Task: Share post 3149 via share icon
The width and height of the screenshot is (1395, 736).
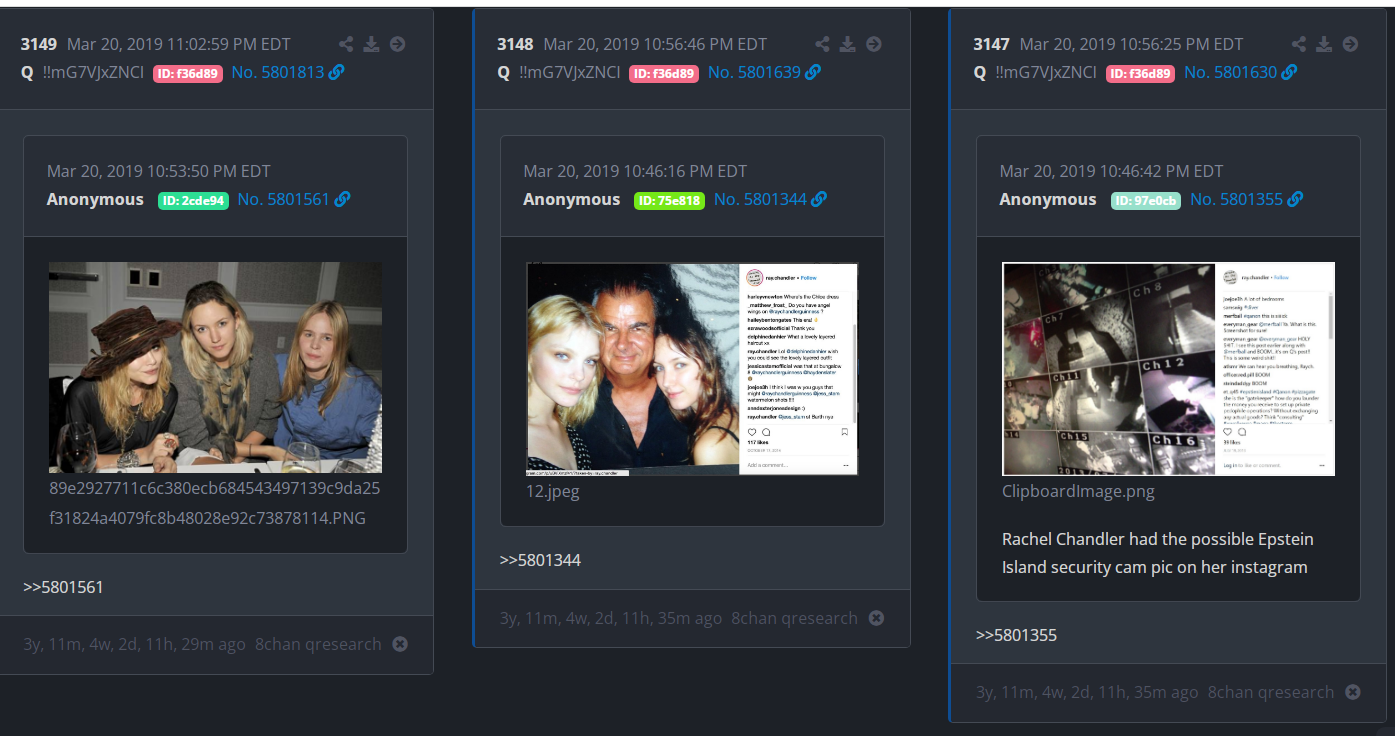Action: pos(346,44)
